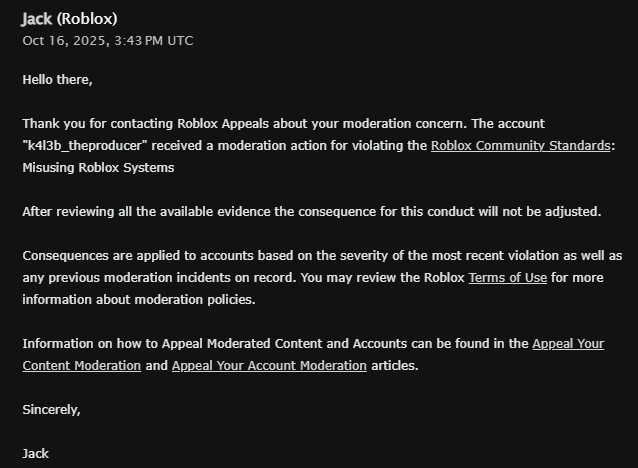The height and width of the screenshot is (468, 638).
Task: Click the "Thank you for contacting" opening words
Action: (x=98, y=124)
